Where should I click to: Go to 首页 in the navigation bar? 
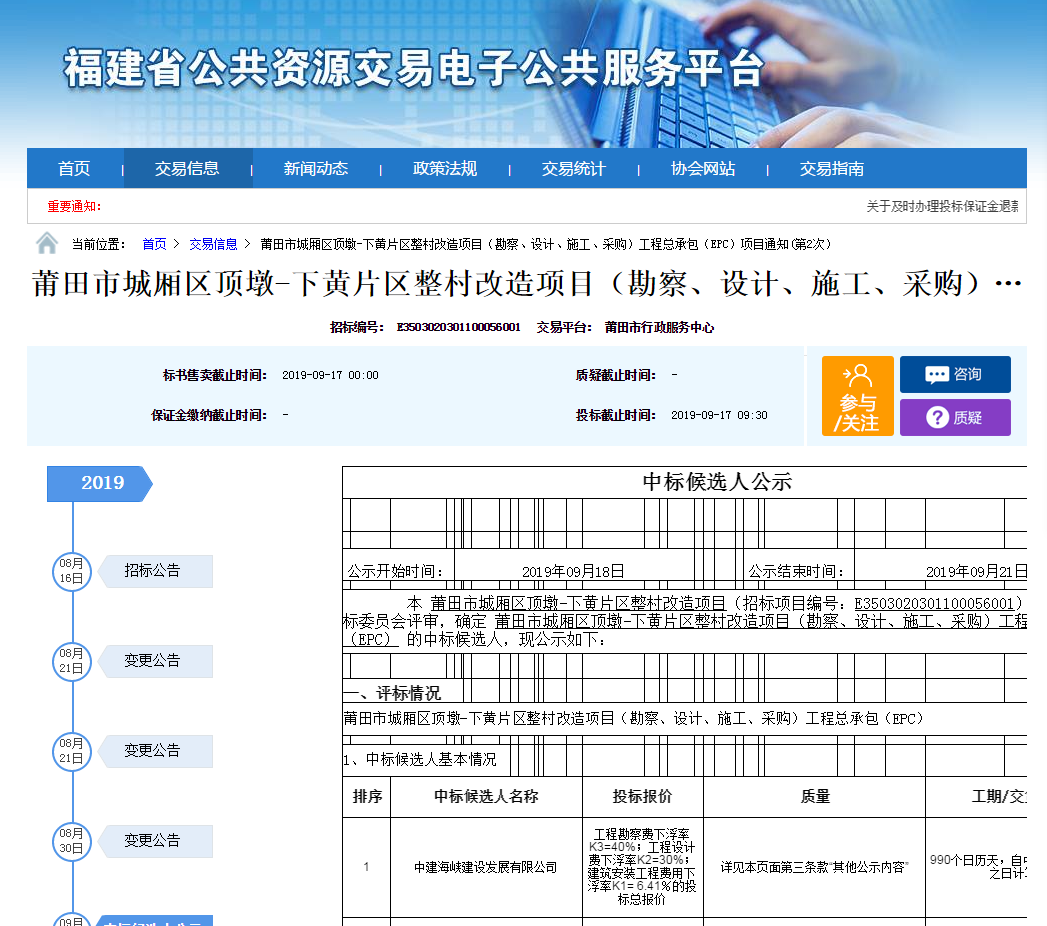(x=74, y=168)
